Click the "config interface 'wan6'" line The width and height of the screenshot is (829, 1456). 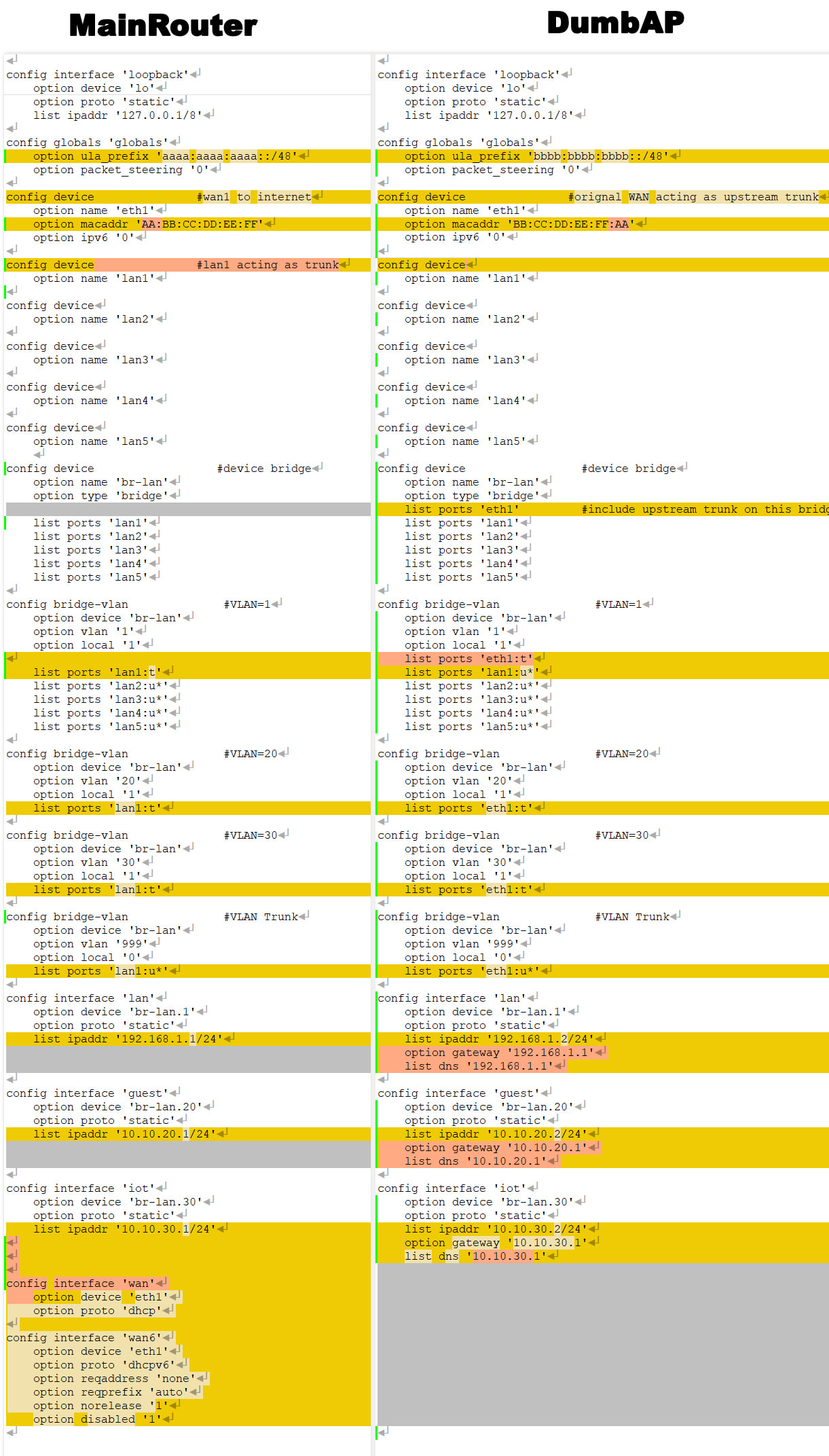[x=84, y=1338]
